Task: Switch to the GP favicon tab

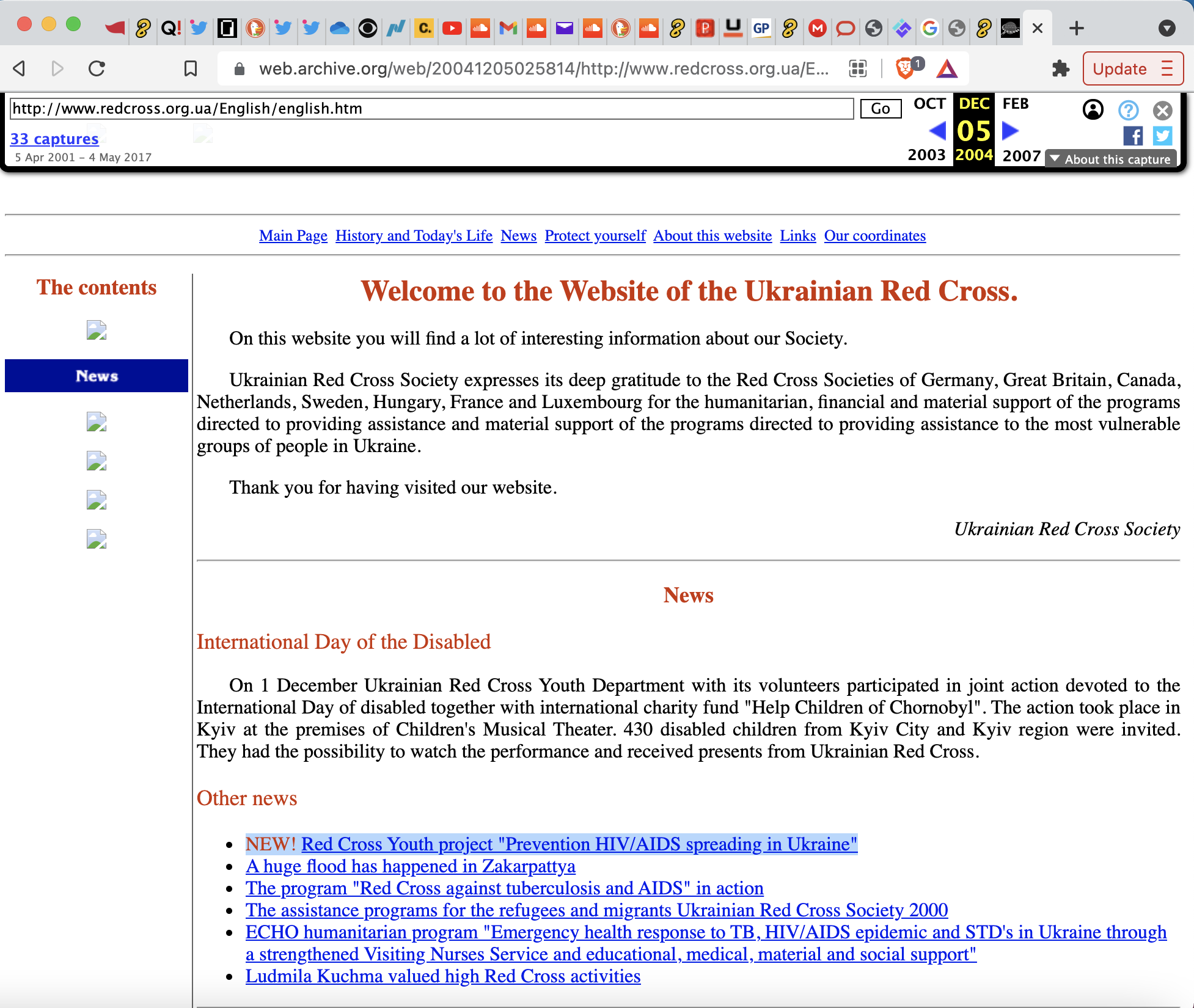Action: 761,28
